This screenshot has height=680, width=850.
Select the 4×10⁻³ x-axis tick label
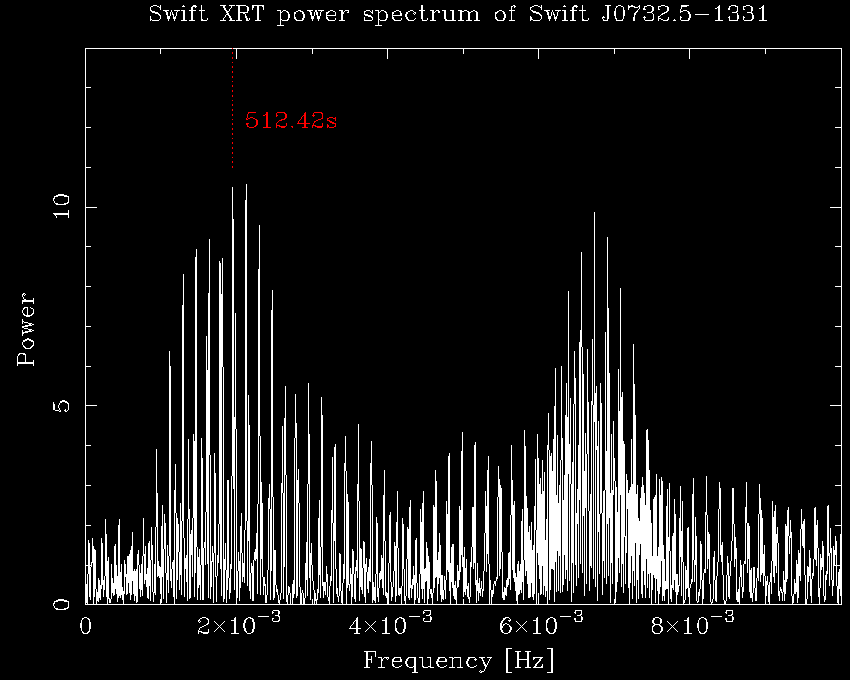click(391, 626)
